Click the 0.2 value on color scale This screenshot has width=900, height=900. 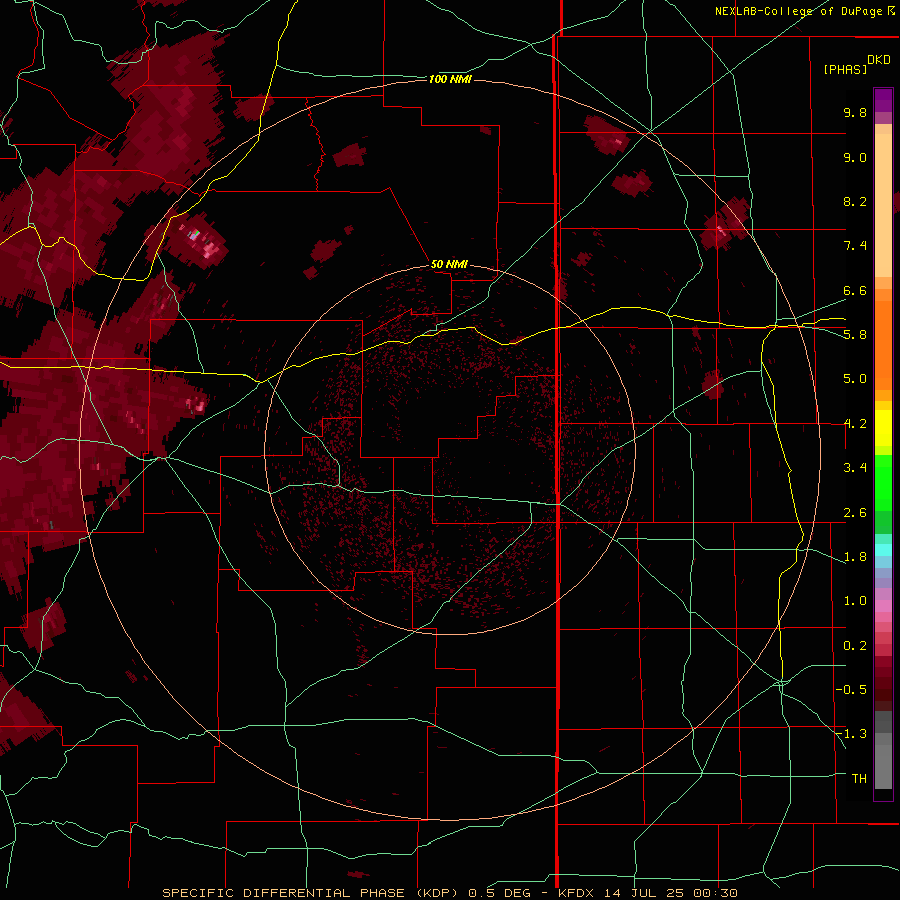coord(855,646)
